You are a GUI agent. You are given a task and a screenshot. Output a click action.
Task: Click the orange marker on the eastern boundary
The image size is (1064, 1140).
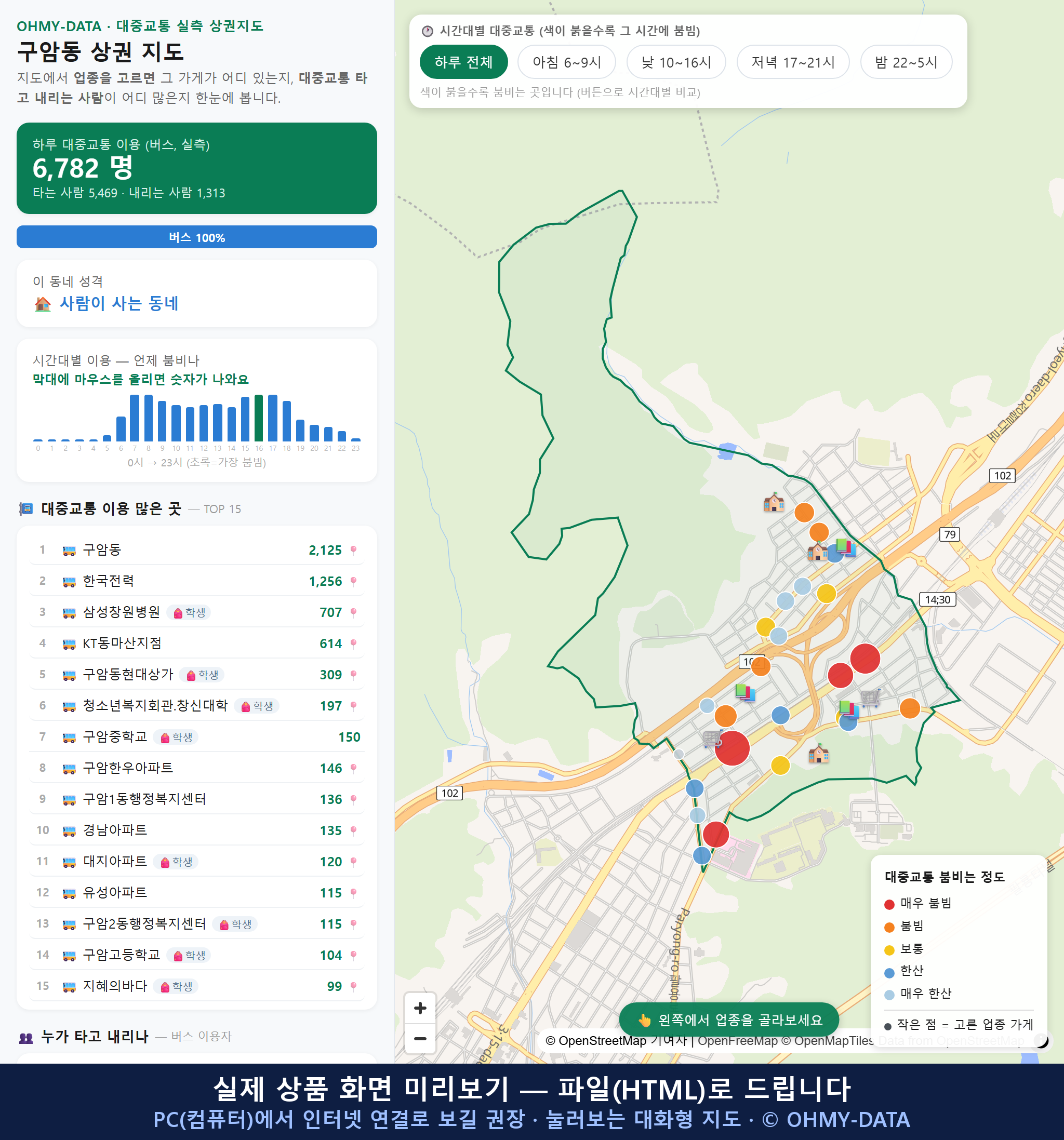910,708
